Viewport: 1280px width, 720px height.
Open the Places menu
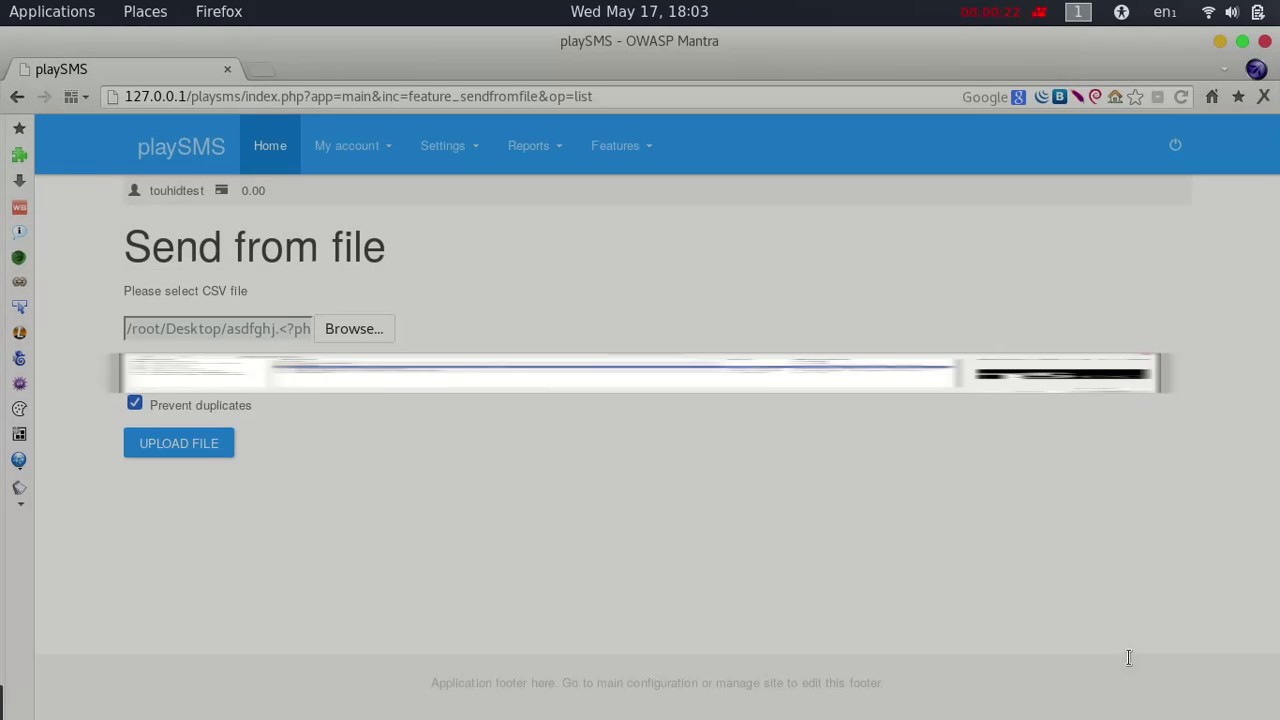[145, 12]
